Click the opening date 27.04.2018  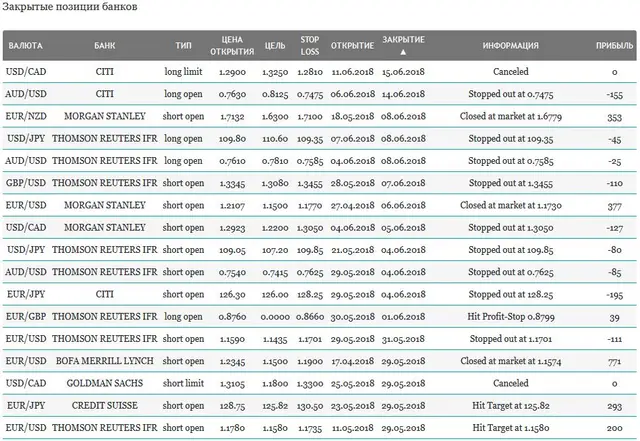[x=352, y=205]
